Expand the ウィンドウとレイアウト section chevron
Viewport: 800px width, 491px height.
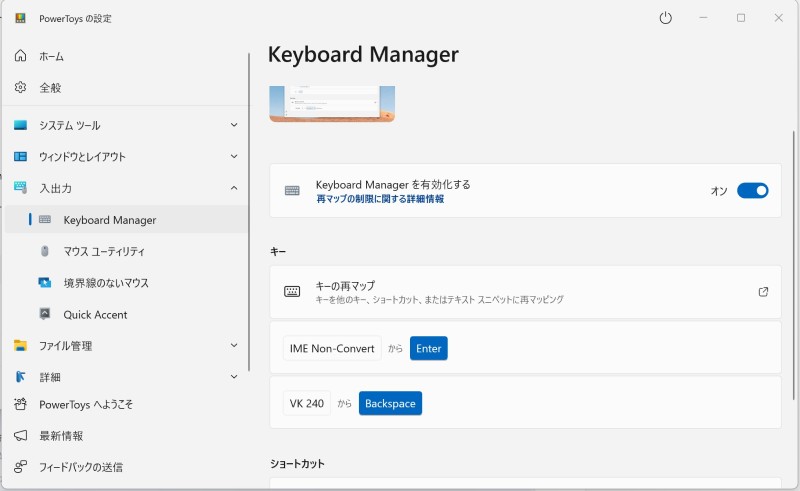tap(234, 156)
